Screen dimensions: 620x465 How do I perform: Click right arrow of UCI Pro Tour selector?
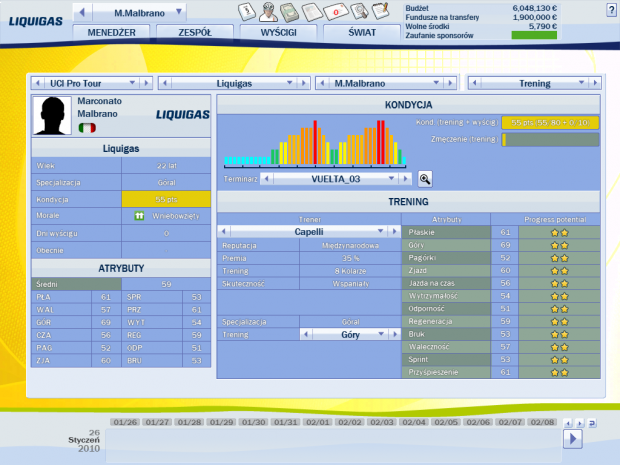click(x=146, y=83)
